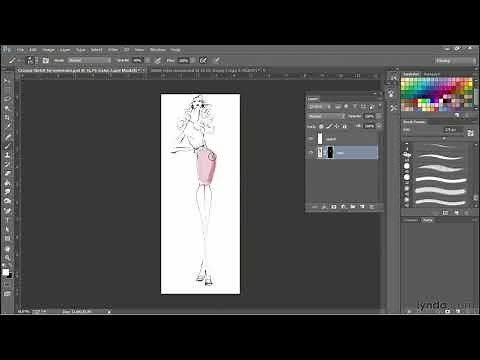
Task: Select the Horizontal Type tool
Action: tap(7, 220)
